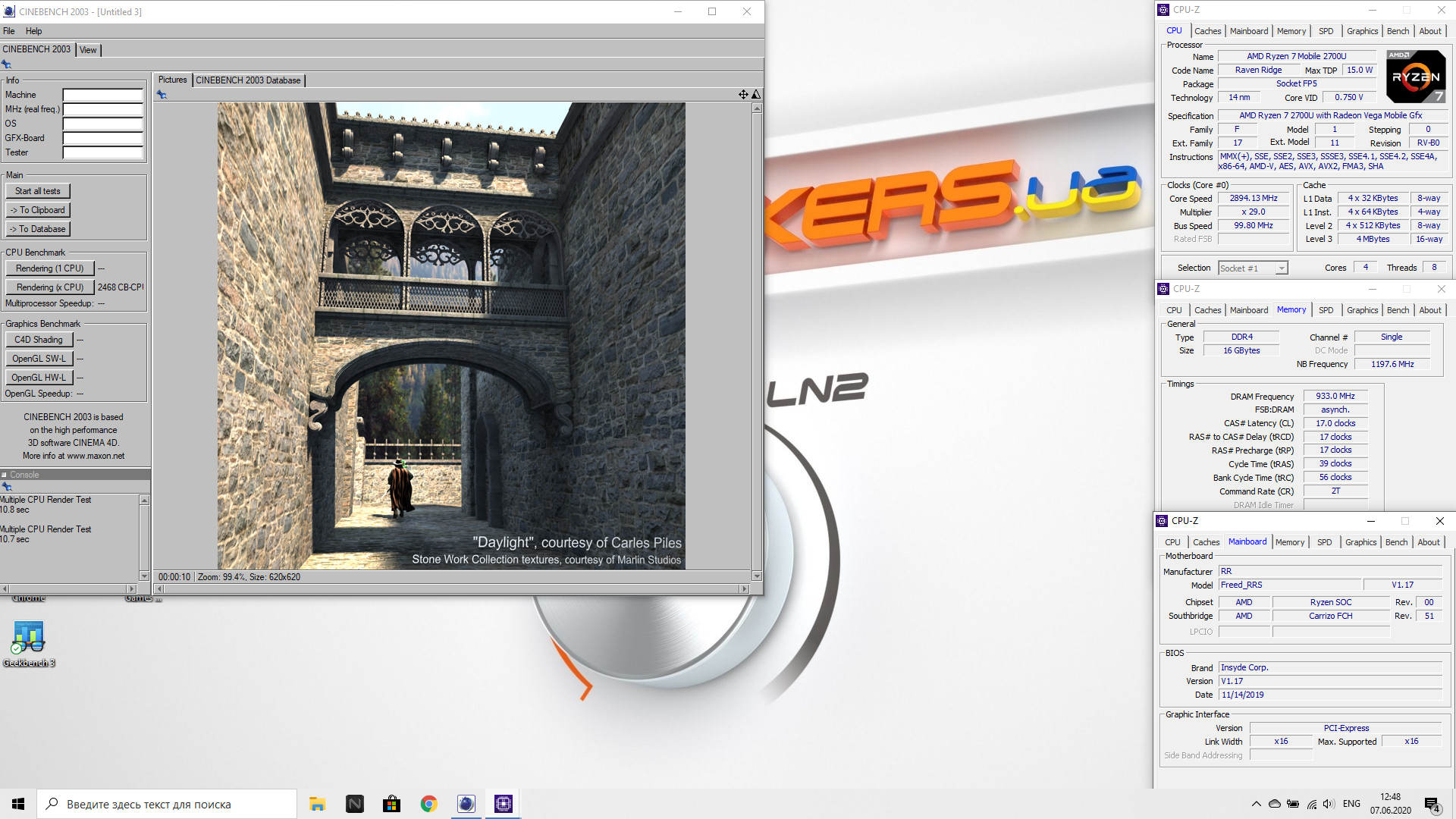Open the Geekbench 3 desktop icon
The height and width of the screenshot is (819, 1456).
pyautogui.click(x=28, y=645)
